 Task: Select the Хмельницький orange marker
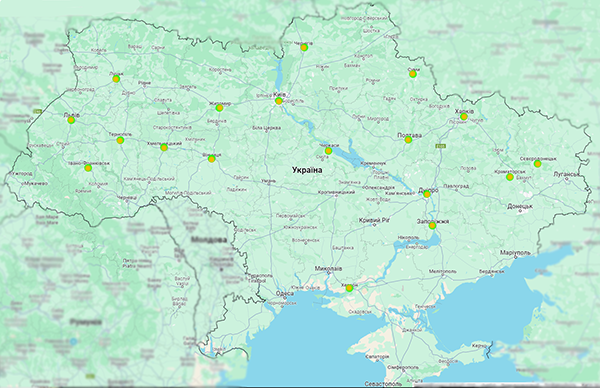[164, 147]
